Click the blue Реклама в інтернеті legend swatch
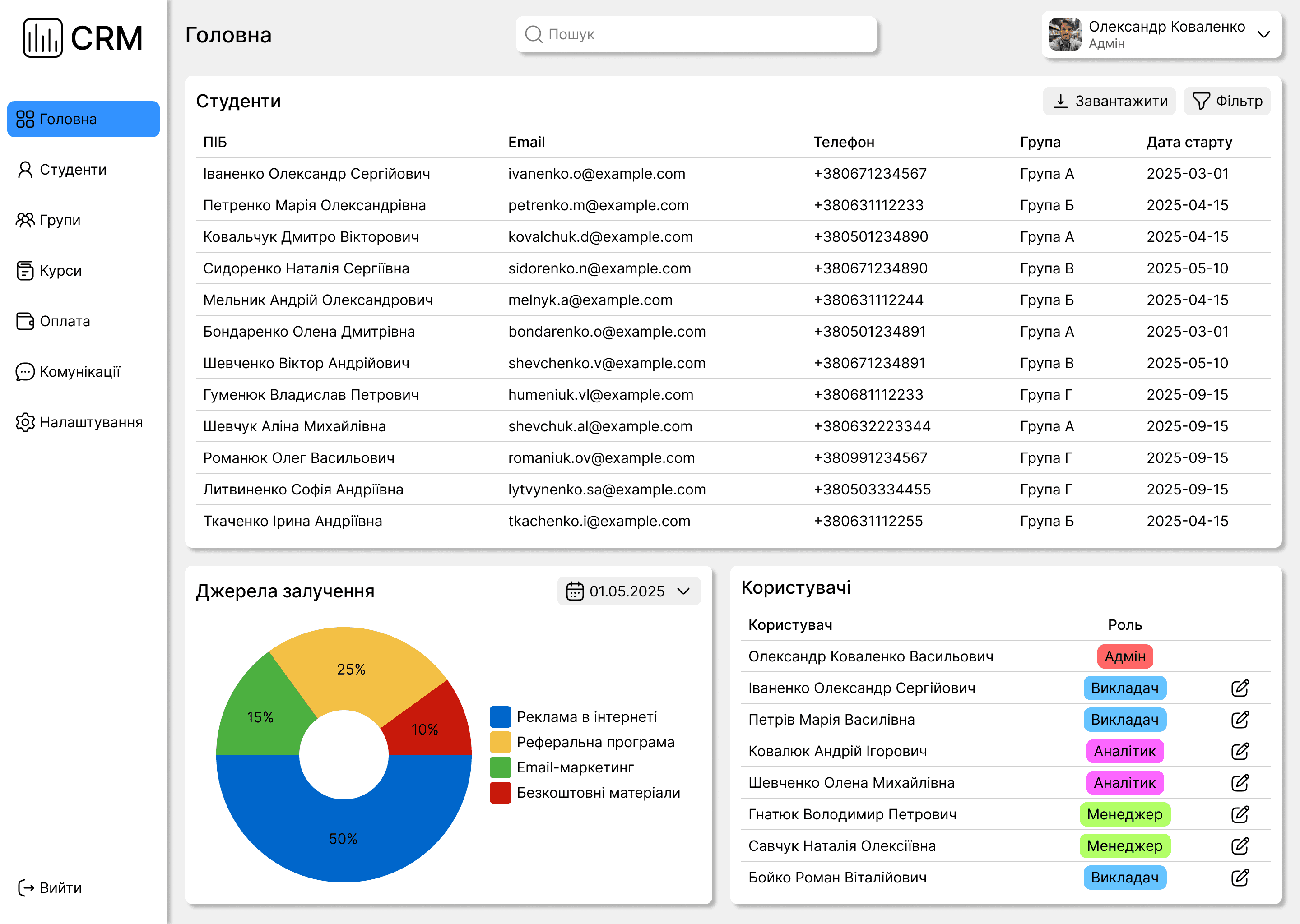The height and width of the screenshot is (924, 1300). click(x=500, y=717)
